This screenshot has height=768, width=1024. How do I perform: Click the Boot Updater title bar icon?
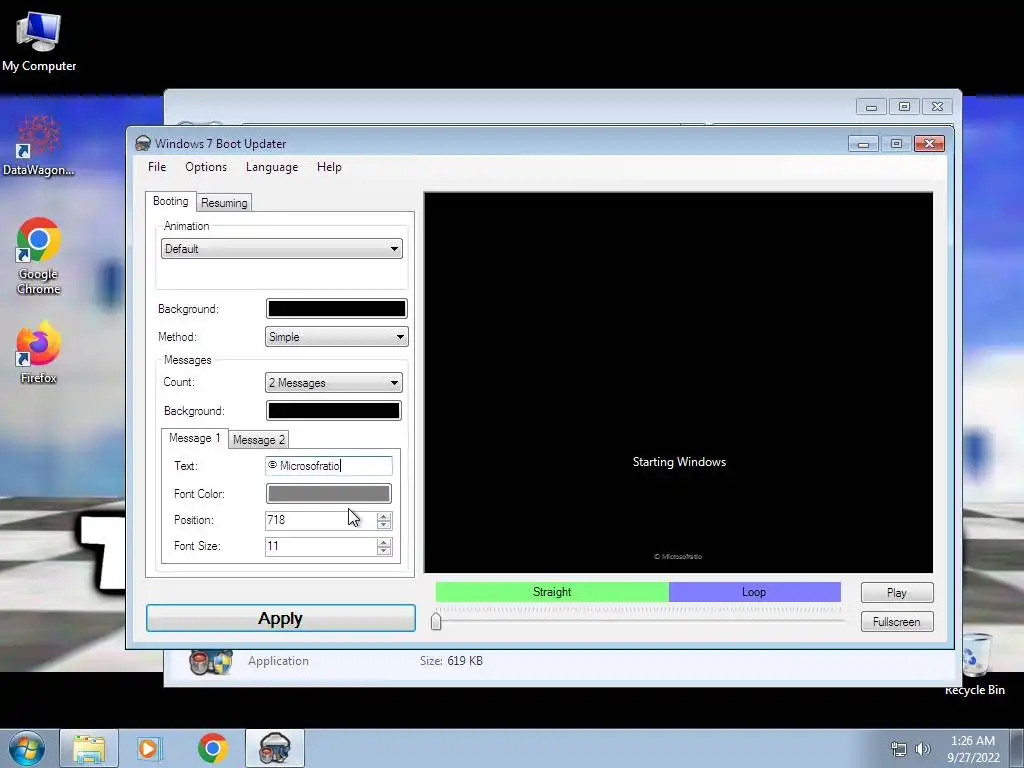[x=142, y=144]
